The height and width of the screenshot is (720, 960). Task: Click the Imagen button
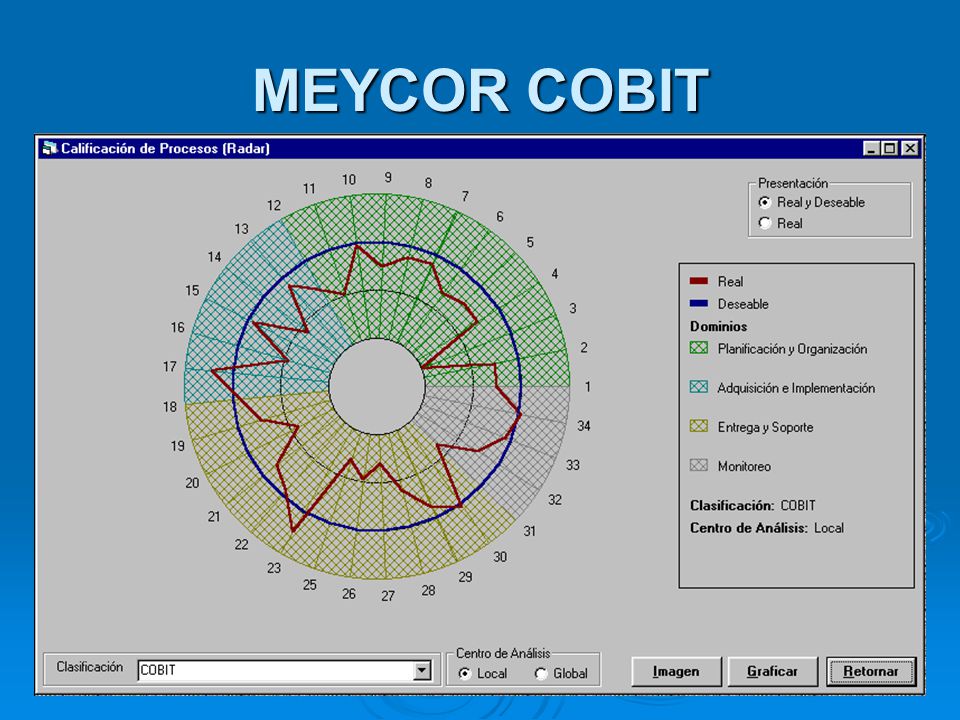[x=676, y=672]
